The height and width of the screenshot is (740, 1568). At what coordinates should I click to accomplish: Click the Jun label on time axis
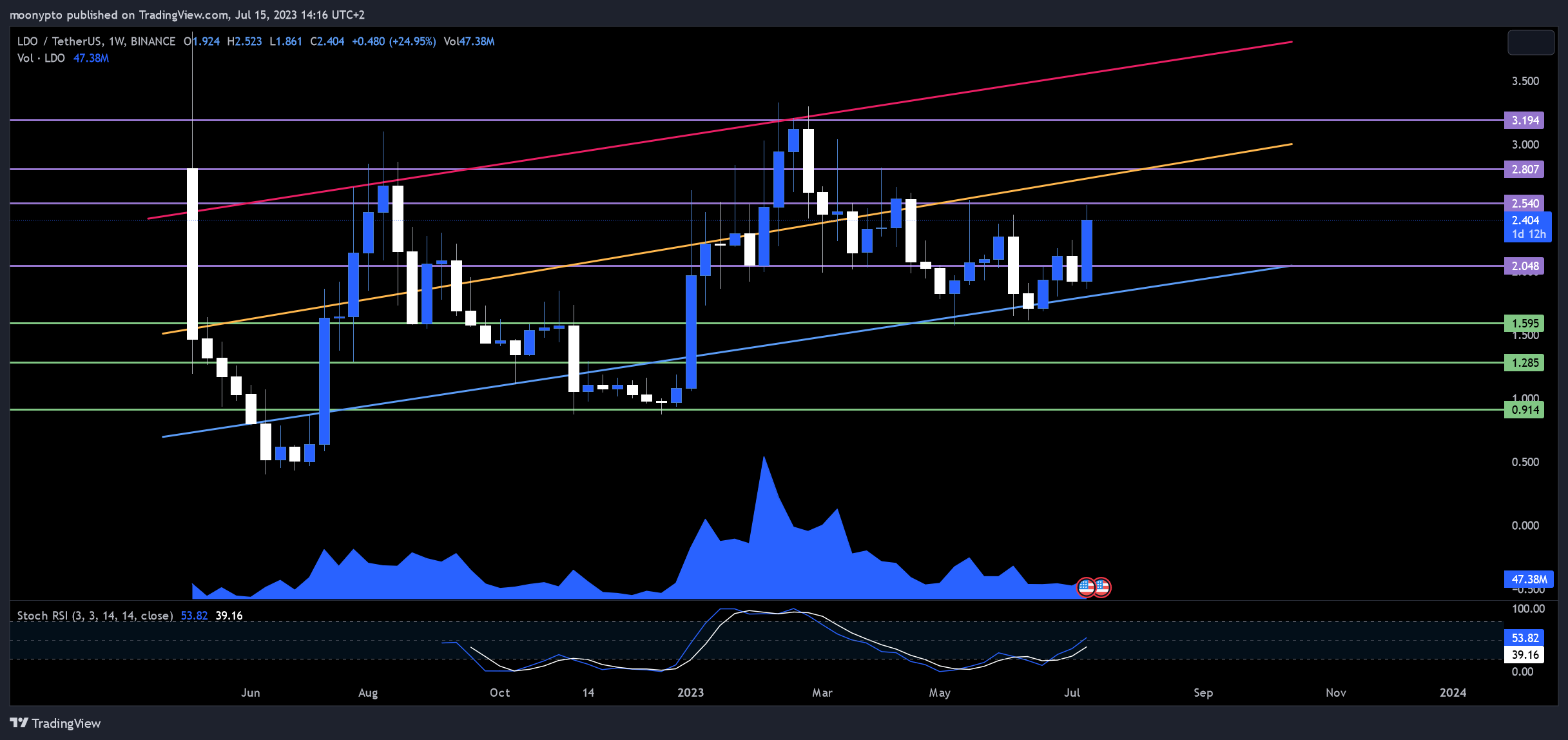251,692
